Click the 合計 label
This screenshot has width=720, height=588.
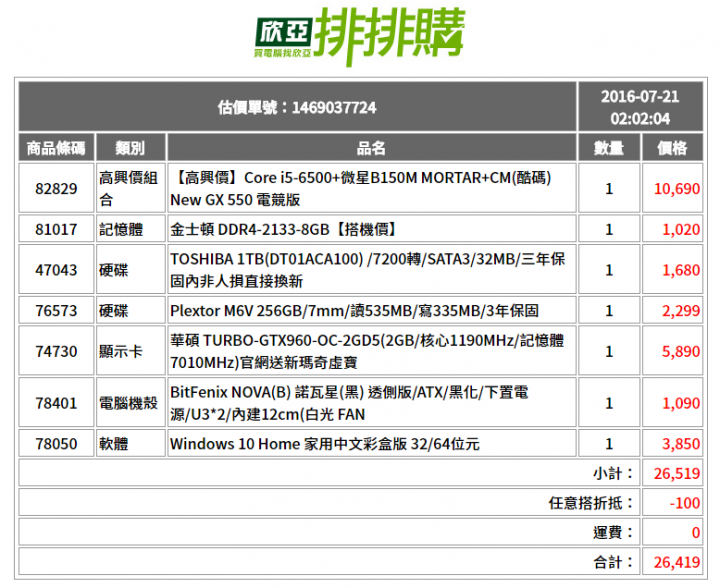tap(613, 562)
